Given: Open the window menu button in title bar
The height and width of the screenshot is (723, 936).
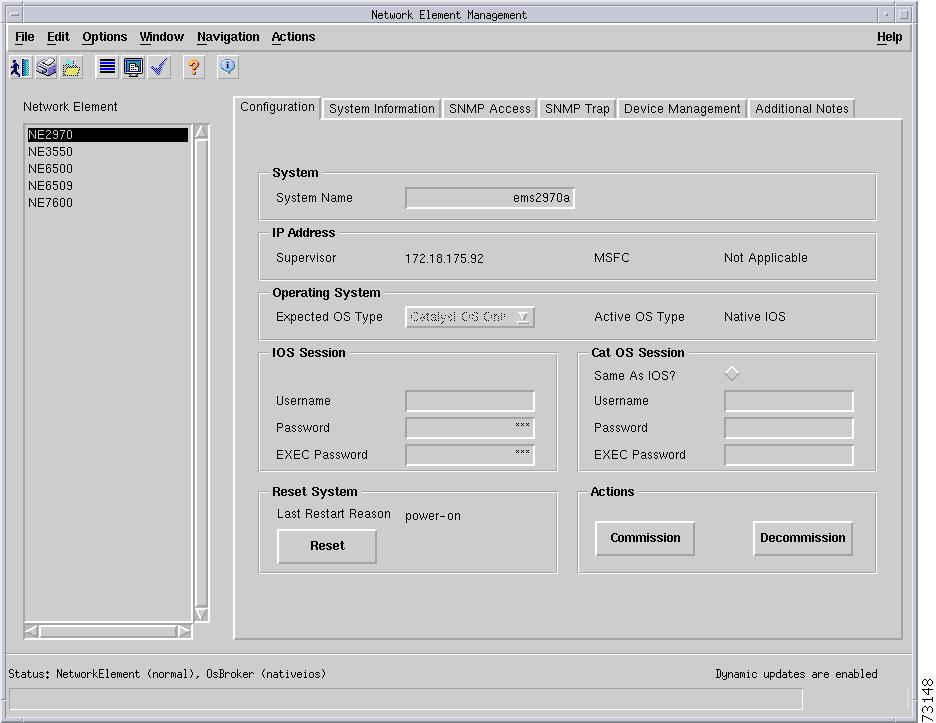Looking at the screenshot, I should [14, 14].
